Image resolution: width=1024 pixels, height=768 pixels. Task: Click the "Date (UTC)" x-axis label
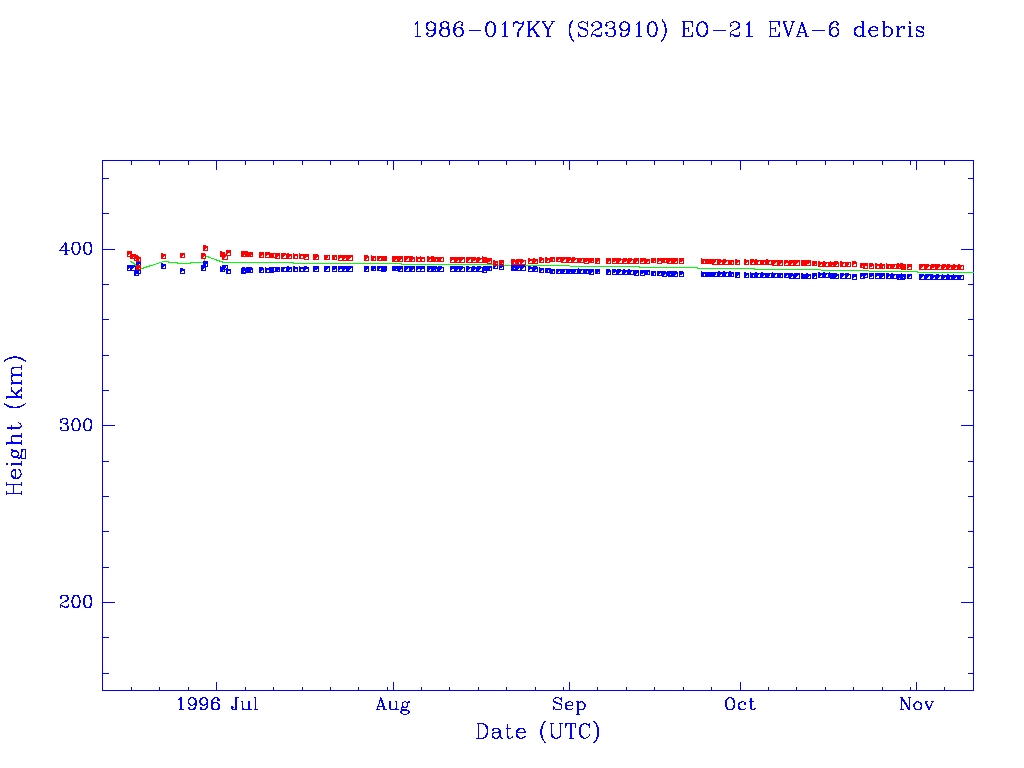538,732
